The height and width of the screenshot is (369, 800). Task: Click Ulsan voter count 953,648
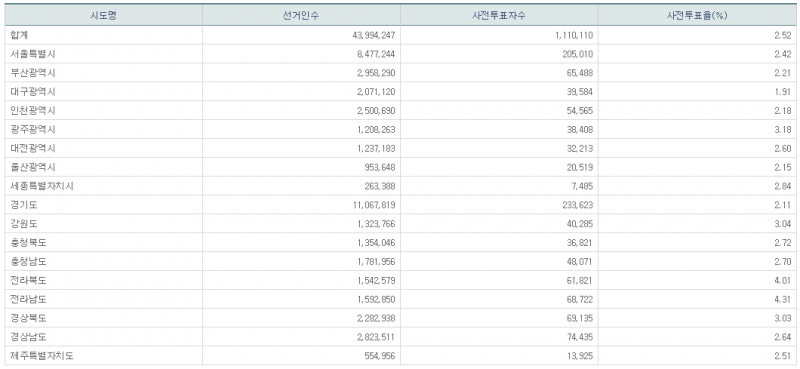381,167
